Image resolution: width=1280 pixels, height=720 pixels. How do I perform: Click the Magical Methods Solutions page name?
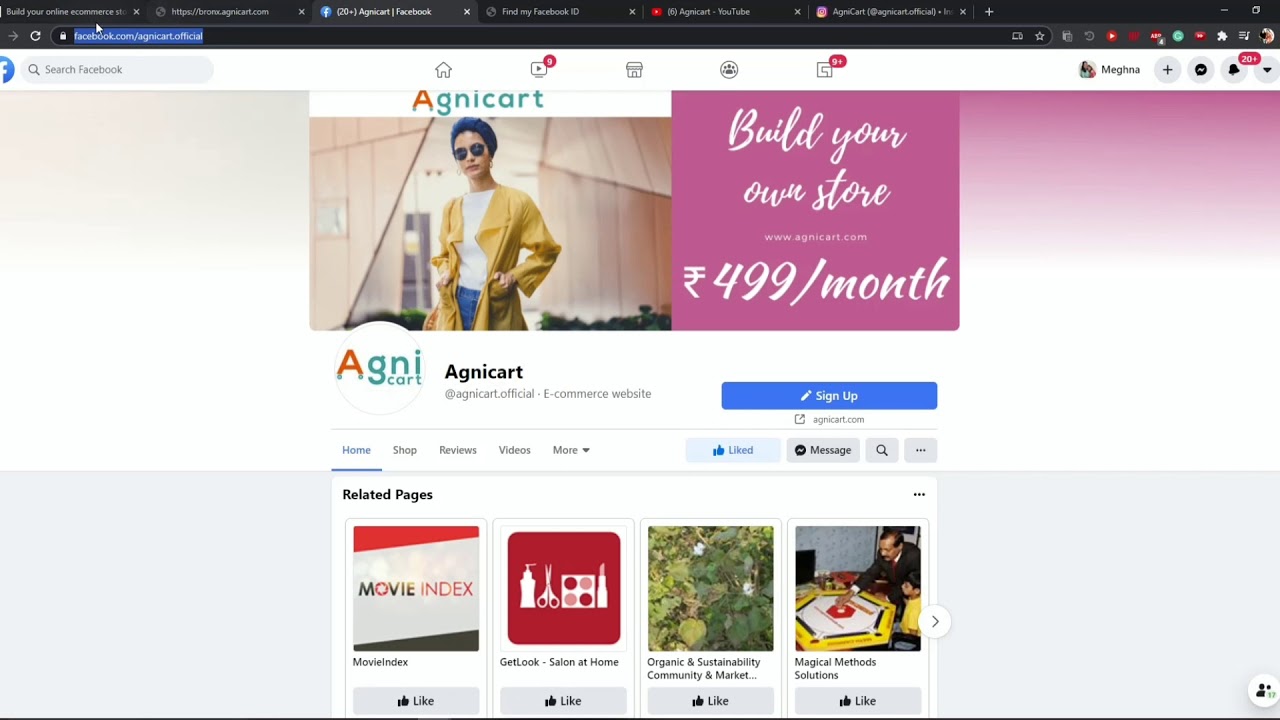point(835,669)
